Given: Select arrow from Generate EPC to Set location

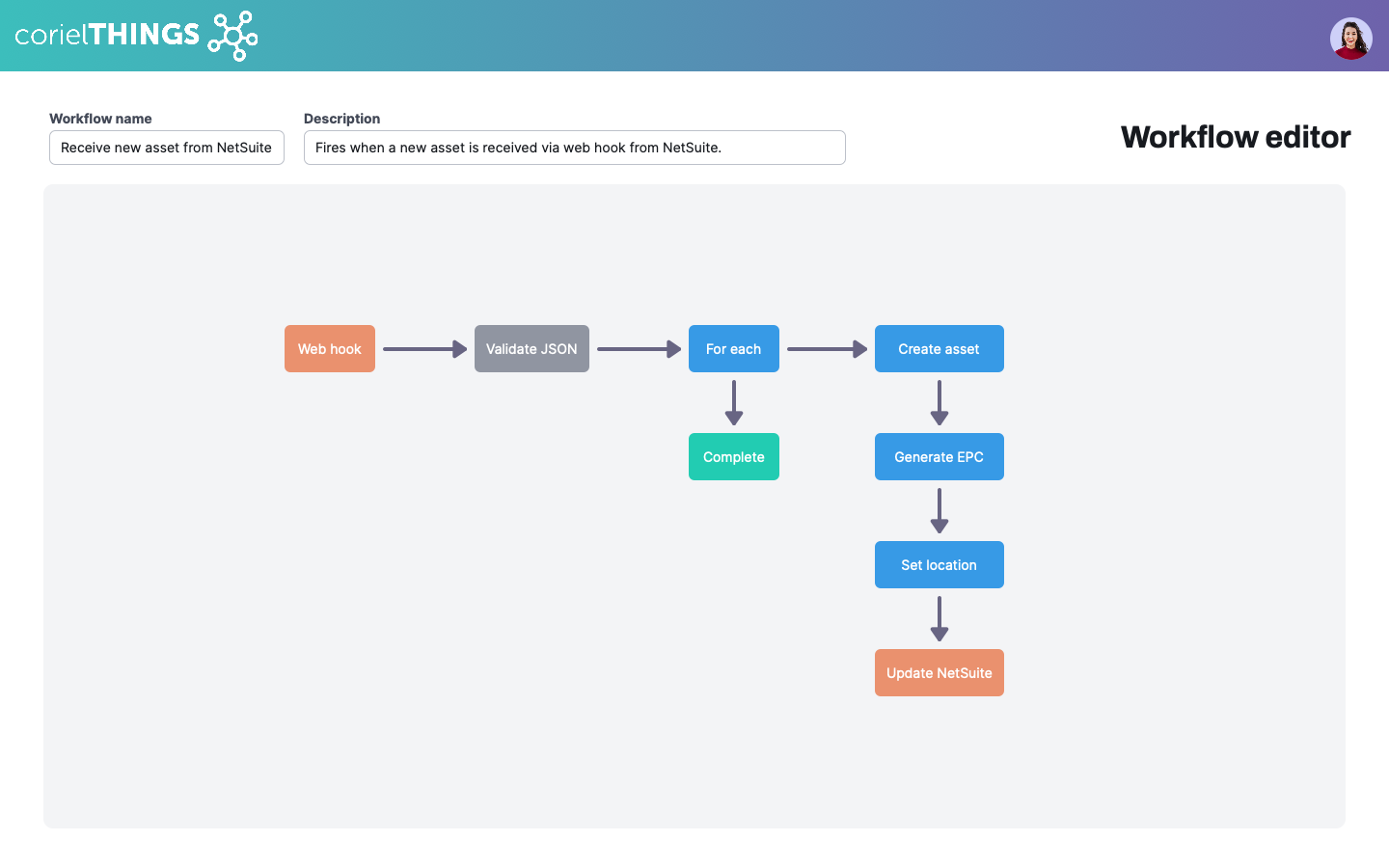Looking at the screenshot, I should click(x=940, y=510).
